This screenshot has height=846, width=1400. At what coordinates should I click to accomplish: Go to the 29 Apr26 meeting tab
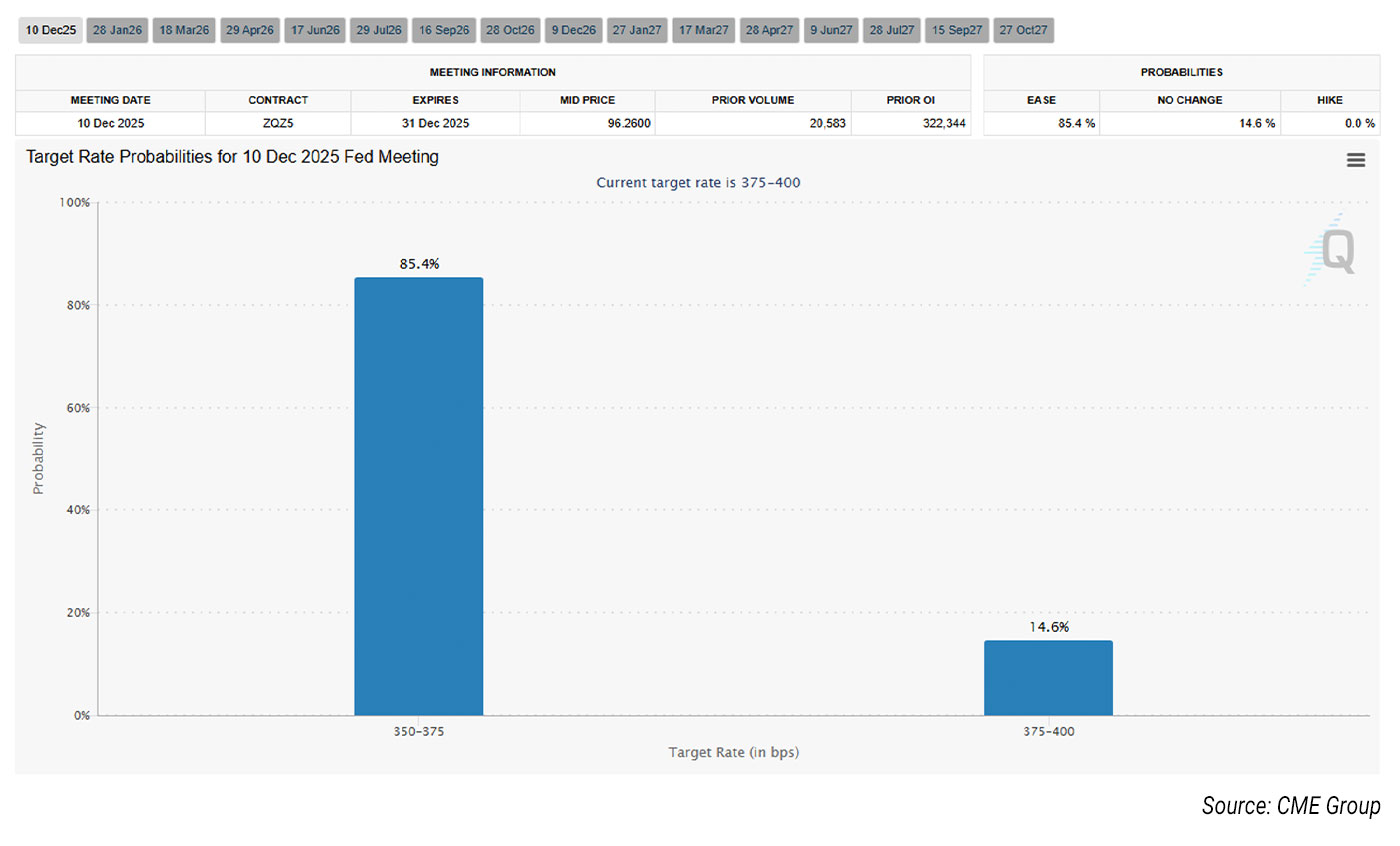pyautogui.click(x=250, y=30)
